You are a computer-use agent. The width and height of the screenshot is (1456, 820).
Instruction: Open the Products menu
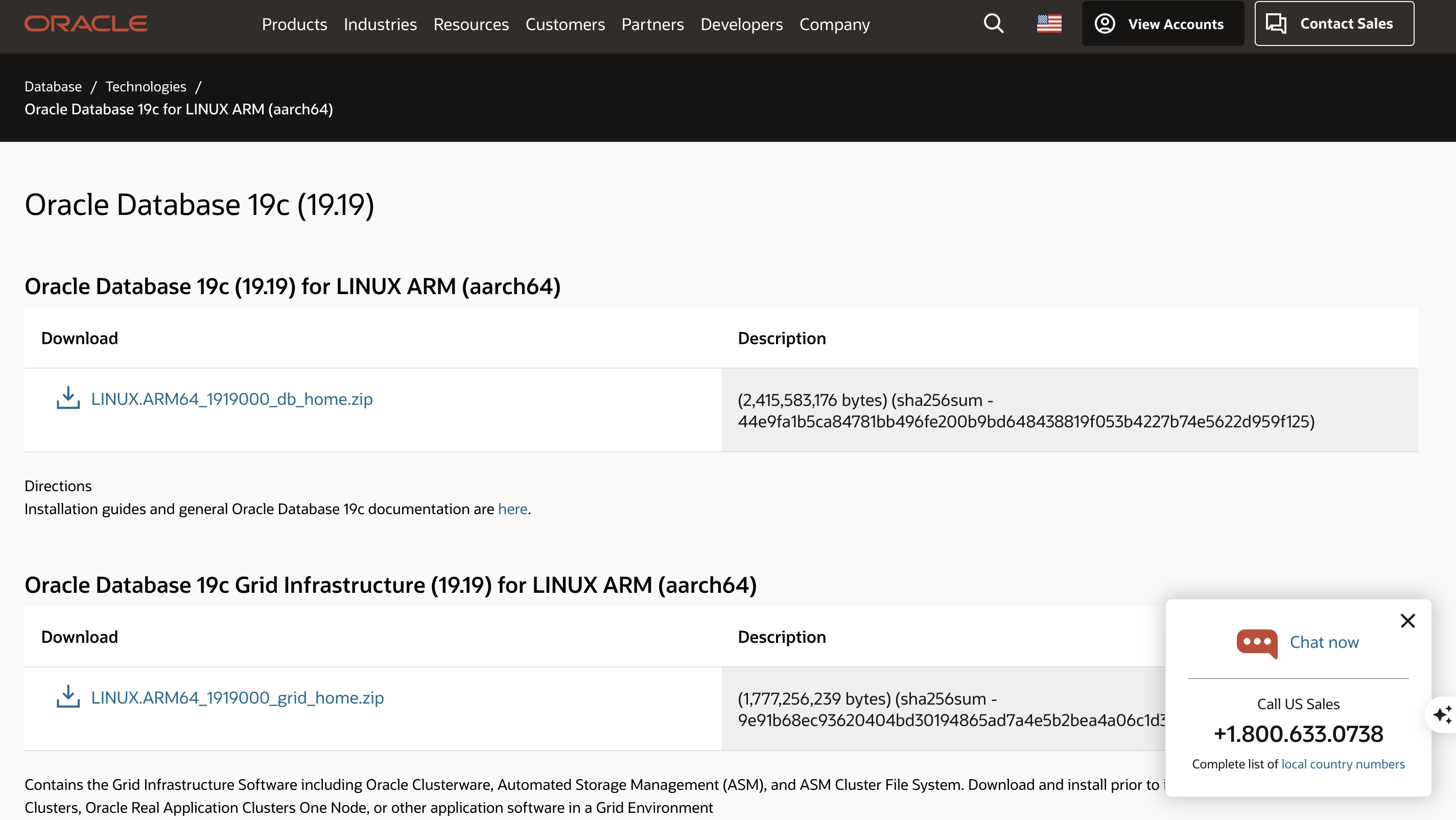[x=294, y=25]
